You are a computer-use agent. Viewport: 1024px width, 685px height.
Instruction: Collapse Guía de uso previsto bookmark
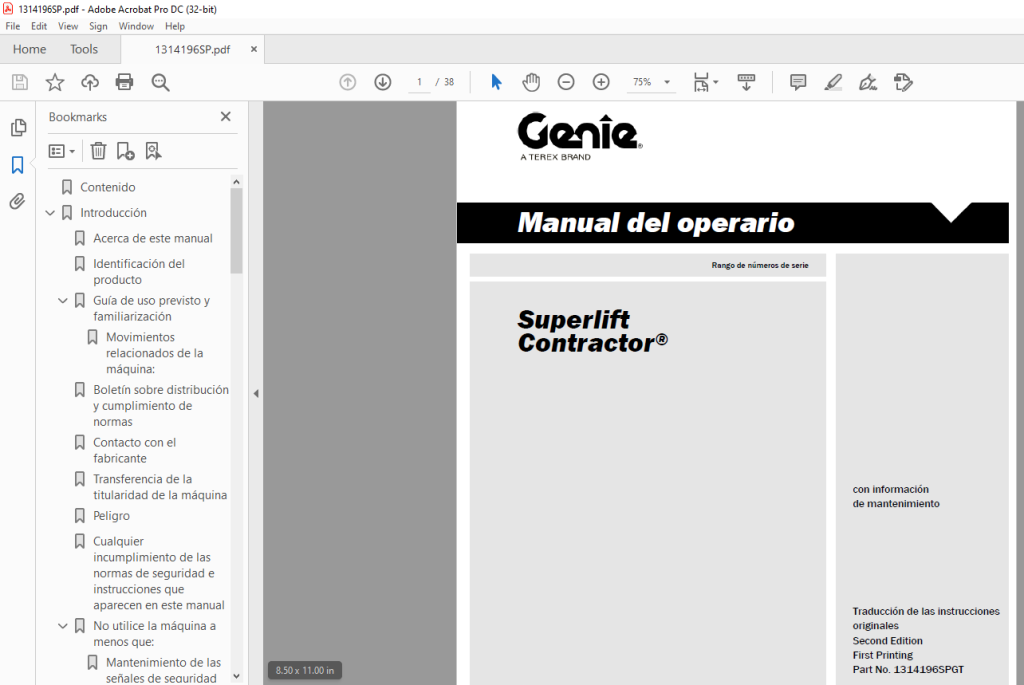tap(63, 300)
